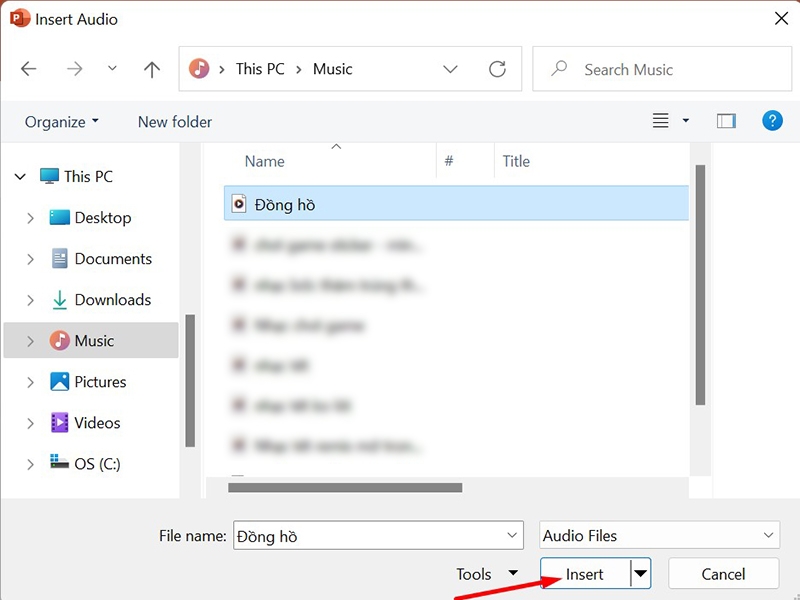Click Insert to add the audio

[585, 574]
